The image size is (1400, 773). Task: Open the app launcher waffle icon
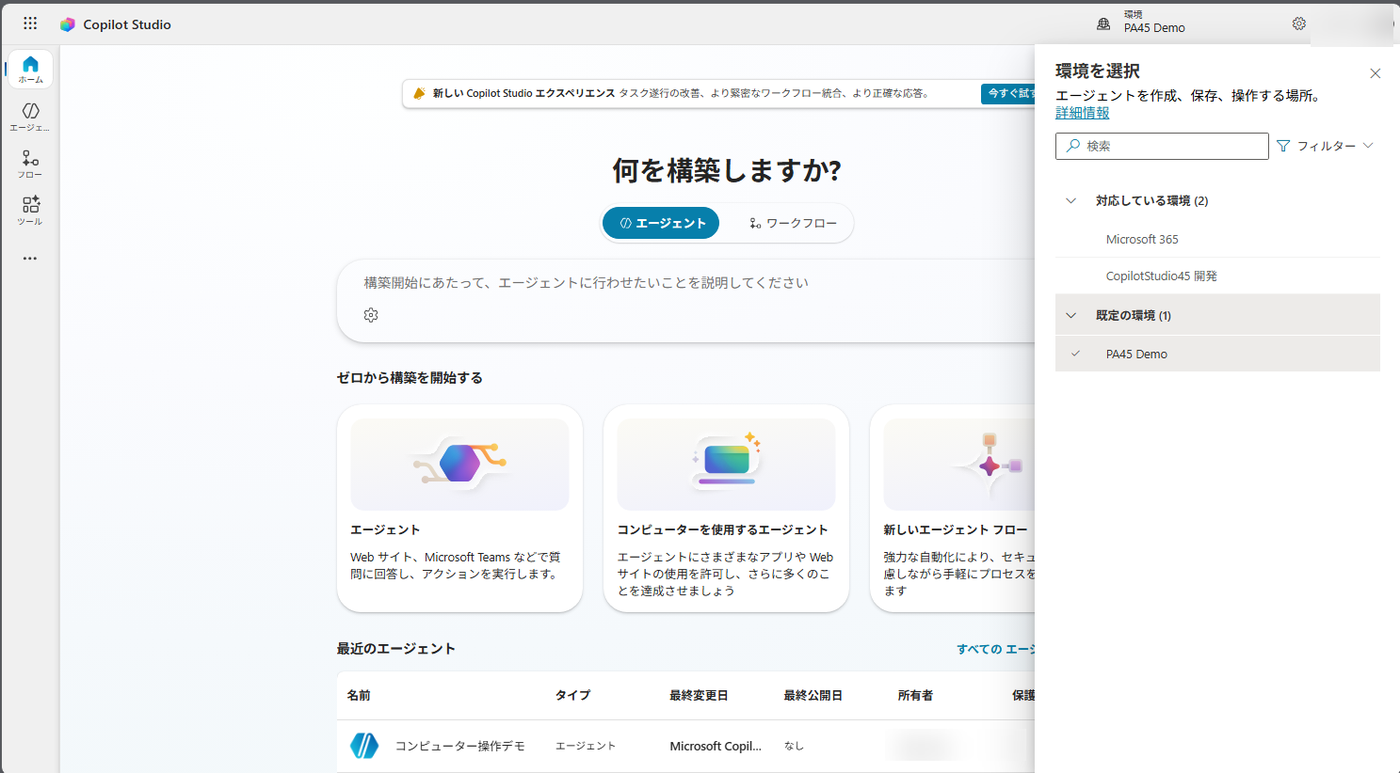click(x=30, y=24)
